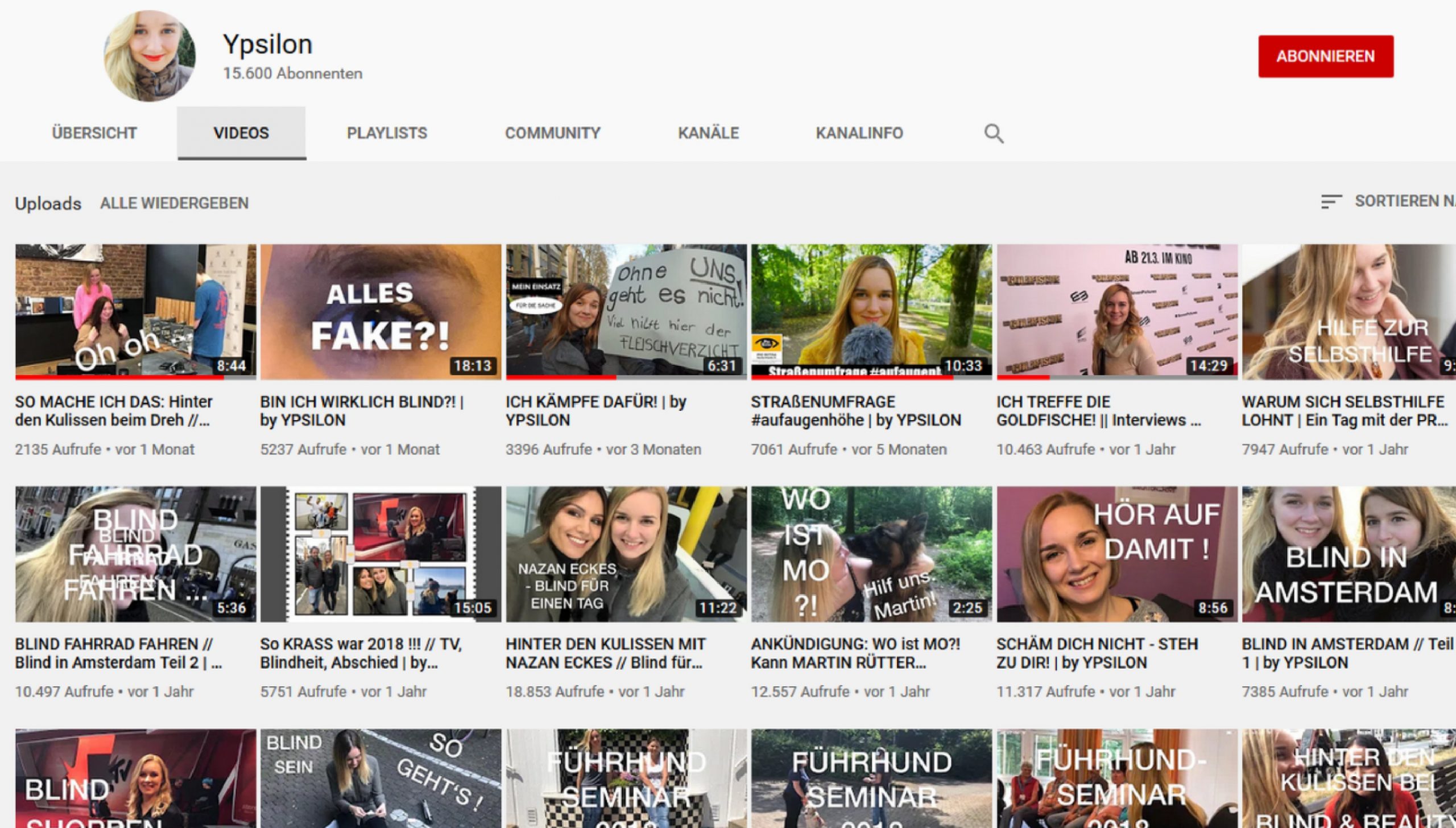Go to the Community tab
Image resolution: width=1456 pixels, height=828 pixels.
click(553, 133)
